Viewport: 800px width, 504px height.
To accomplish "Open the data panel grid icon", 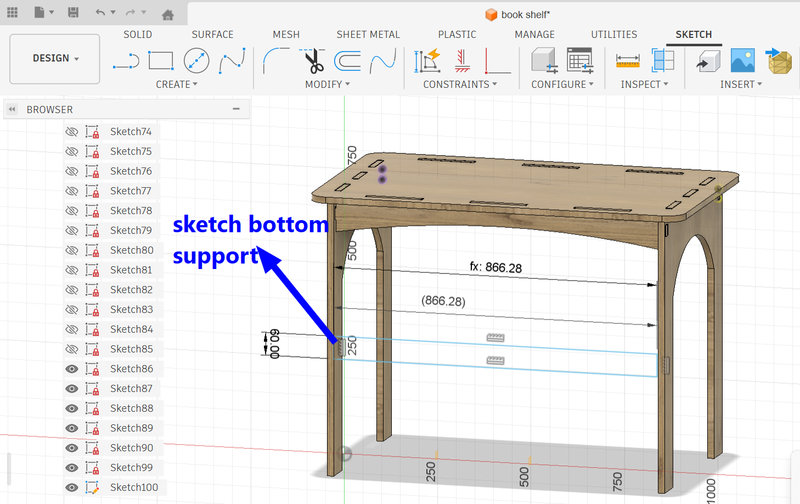I will (12, 12).
